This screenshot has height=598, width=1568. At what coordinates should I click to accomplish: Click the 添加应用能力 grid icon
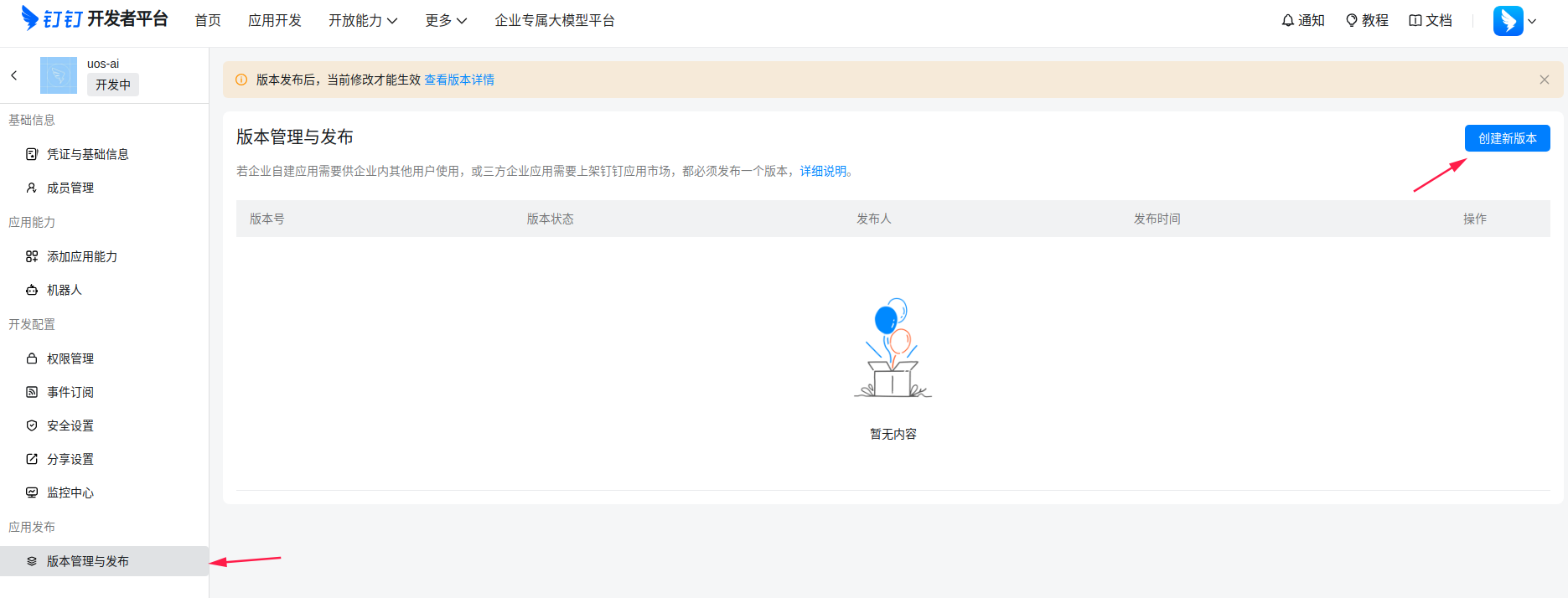(32, 256)
